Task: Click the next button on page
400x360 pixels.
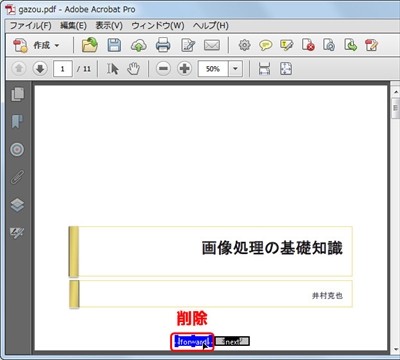Action: tap(232, 341)
